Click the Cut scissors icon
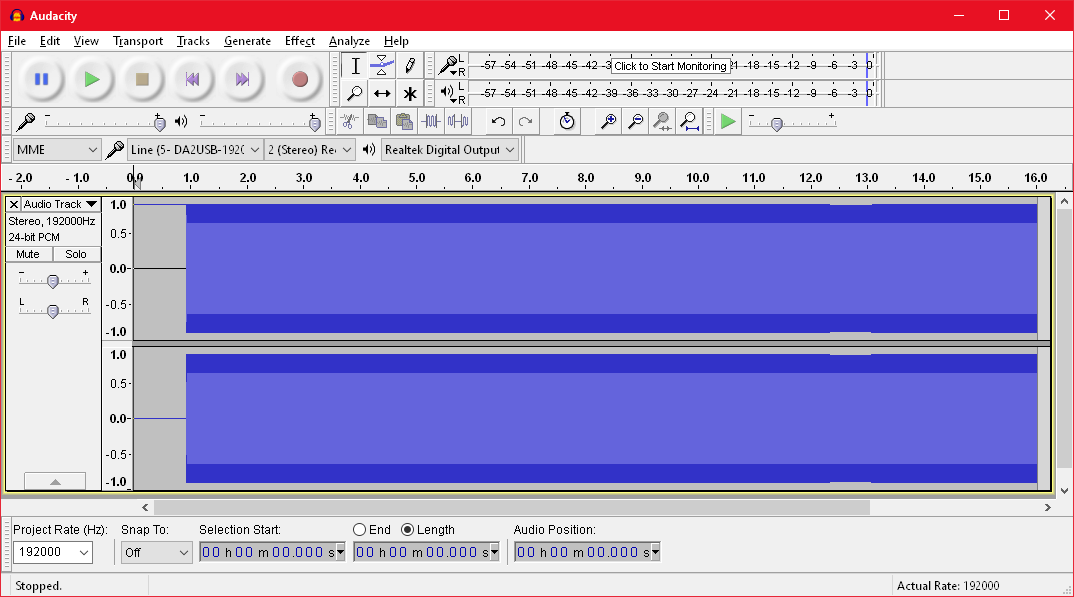Viewport: 1074px width, 597px height. [349, 122]
